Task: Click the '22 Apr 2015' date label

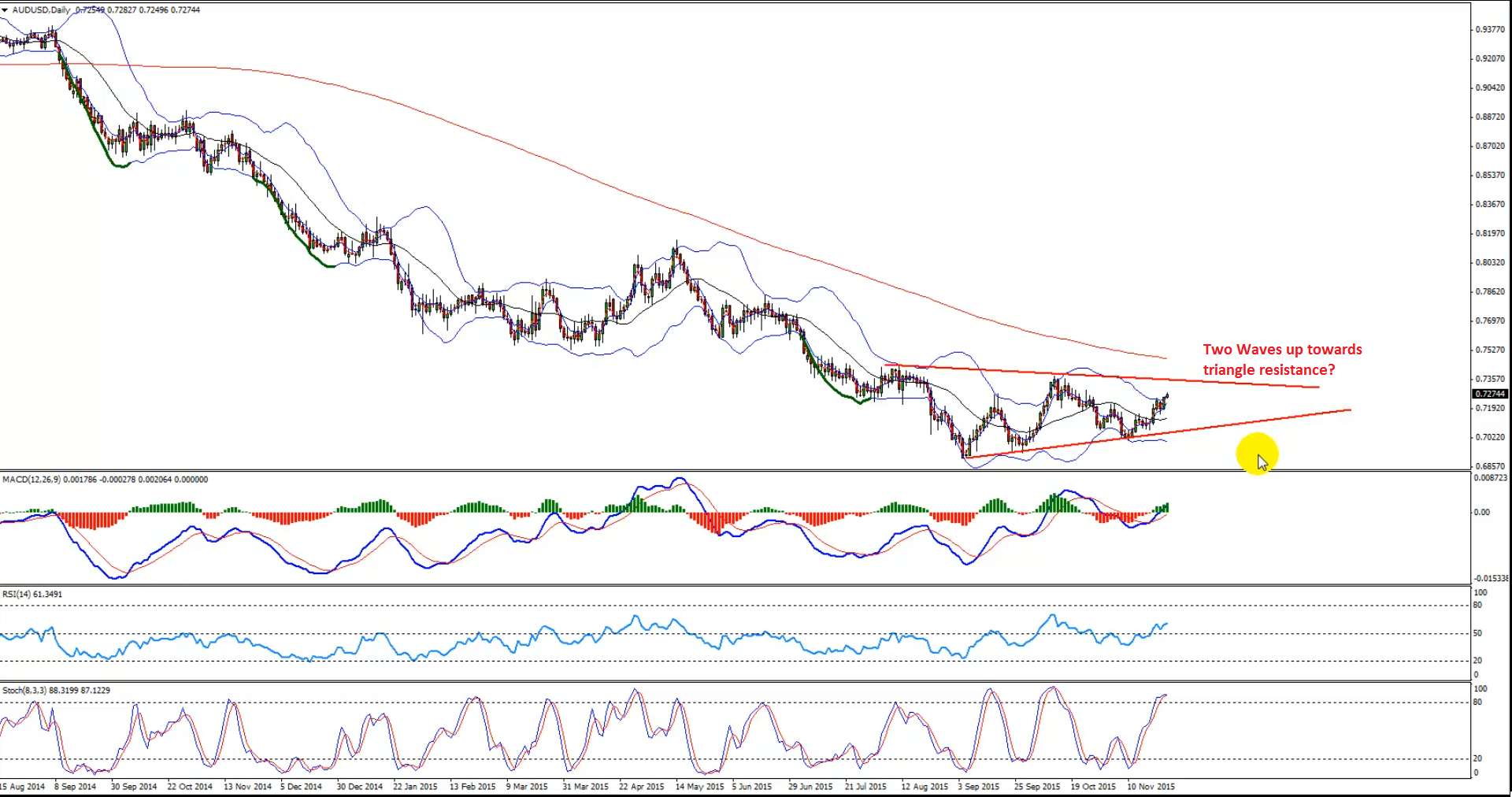Action: point(641,787)
